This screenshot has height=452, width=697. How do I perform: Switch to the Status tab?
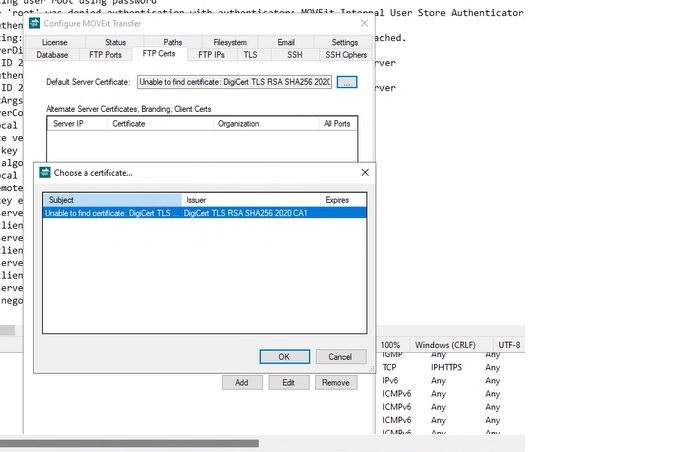click(x=115, y=42)
